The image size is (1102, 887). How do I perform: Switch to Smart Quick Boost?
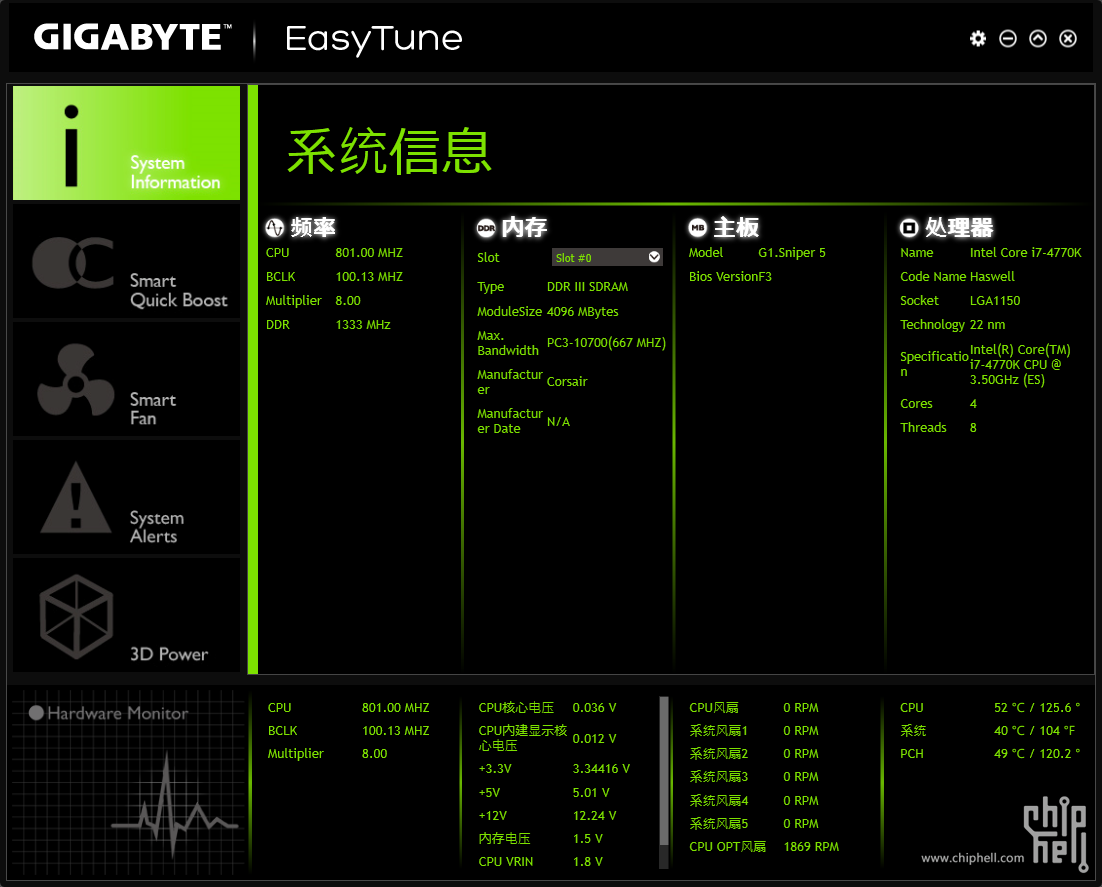[x=127, y=261]
